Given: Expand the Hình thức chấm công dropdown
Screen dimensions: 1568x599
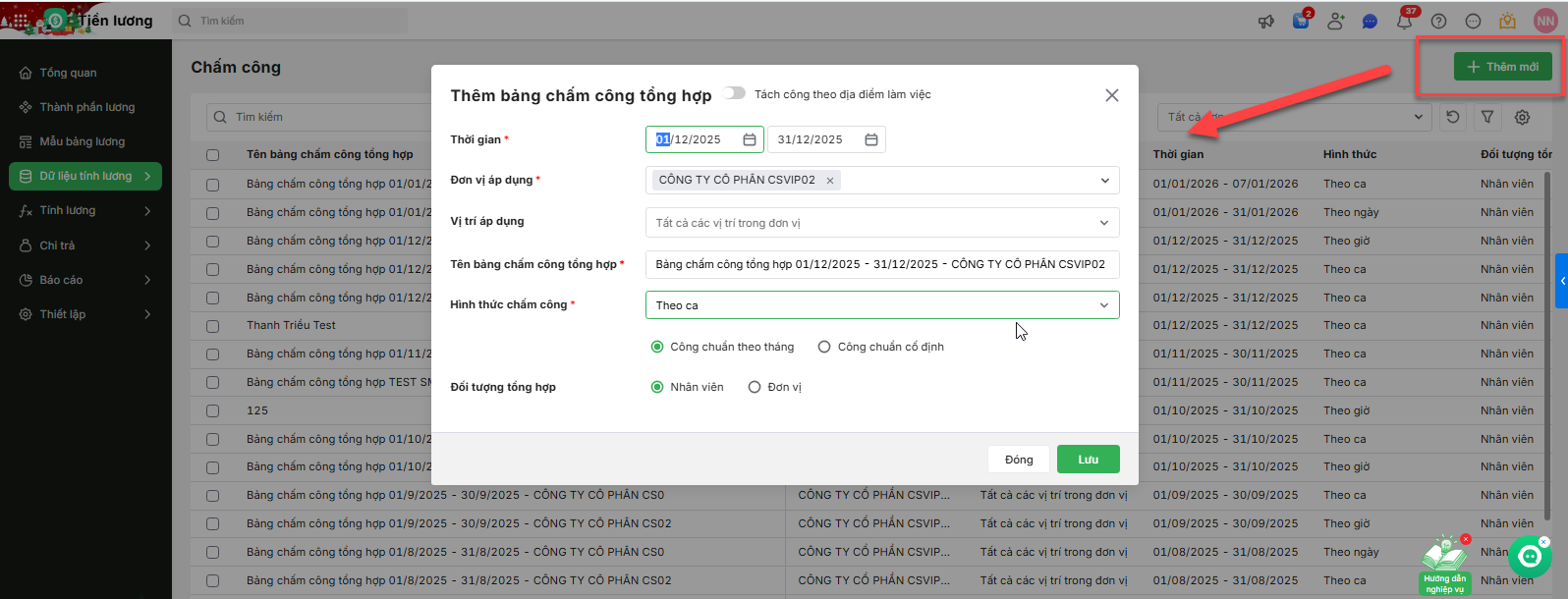Looking at the screenshot, I should tap(1103, 305).
